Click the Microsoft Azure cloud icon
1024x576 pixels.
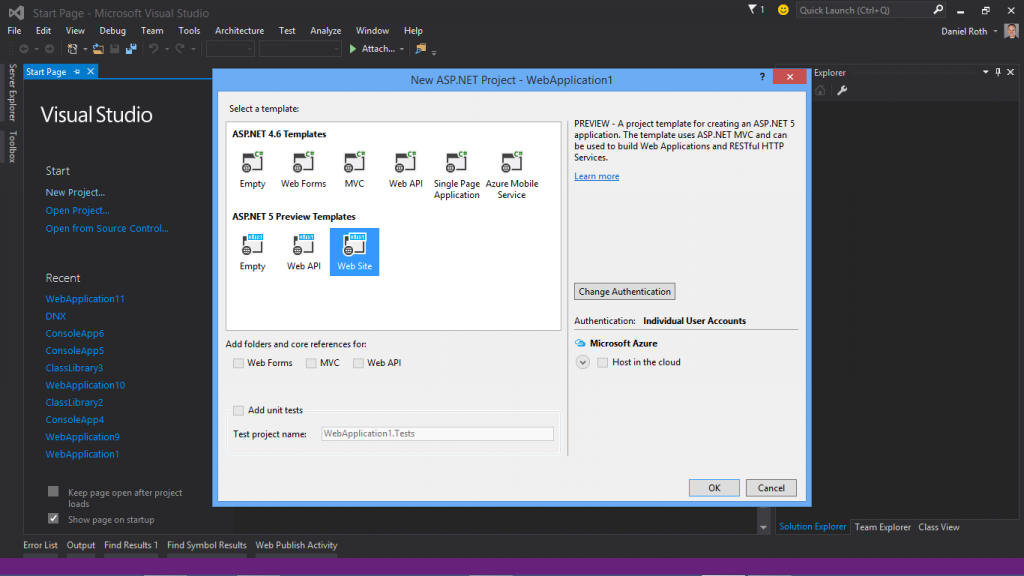click(580, 343)
